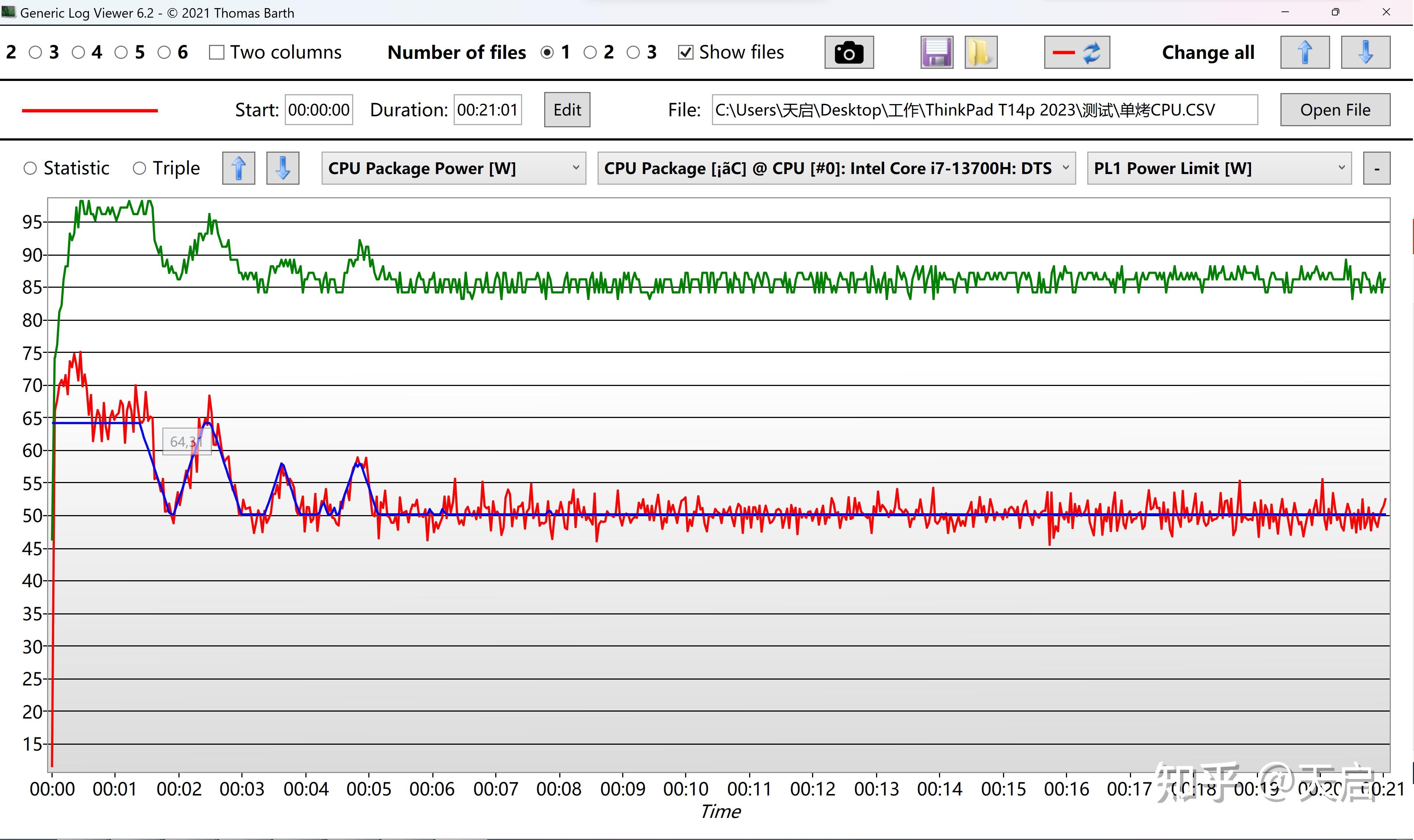Open the PL1 Power Limit dropdown
This screenshot has height=840, width=1414.
tap(1219, 168)
